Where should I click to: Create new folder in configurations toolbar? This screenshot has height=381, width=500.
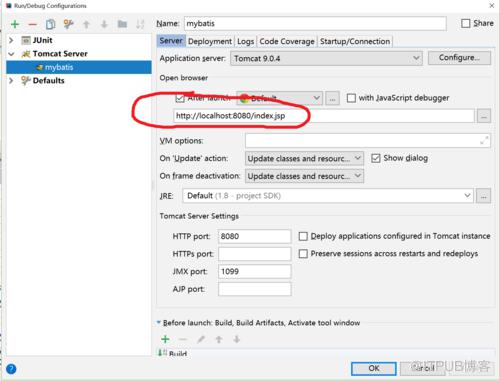click(x=122, y=24)
